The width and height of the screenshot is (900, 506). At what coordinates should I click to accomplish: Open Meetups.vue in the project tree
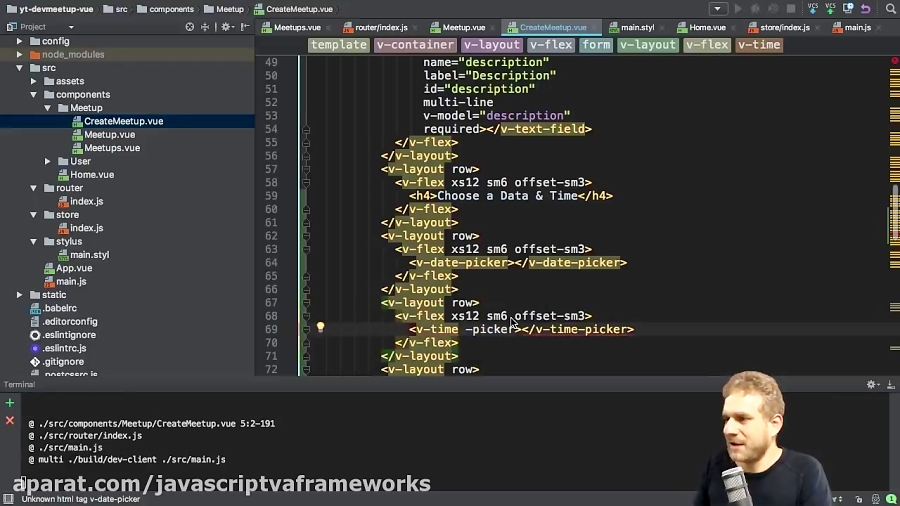pyautogui.click(x=111, y=148)
